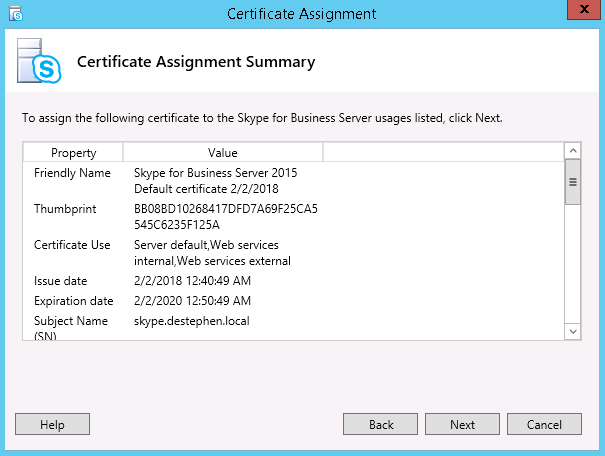Viewport: 605px width, 456px height.
Task: Select the Issue date row label
Action: pyautogui.click(x=61, y=281)
